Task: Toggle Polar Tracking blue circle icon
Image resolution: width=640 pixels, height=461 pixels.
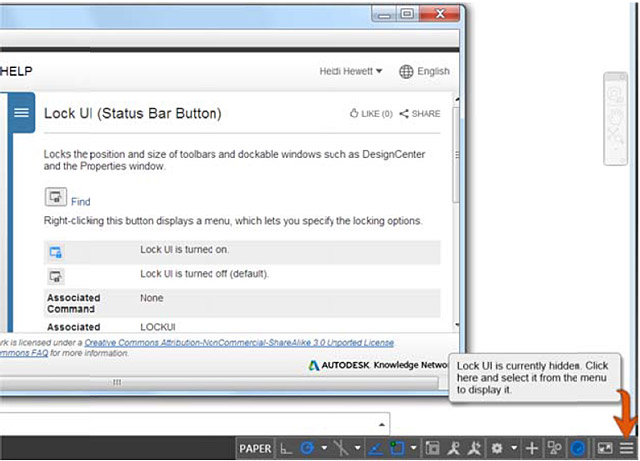Action: point(307,448)
